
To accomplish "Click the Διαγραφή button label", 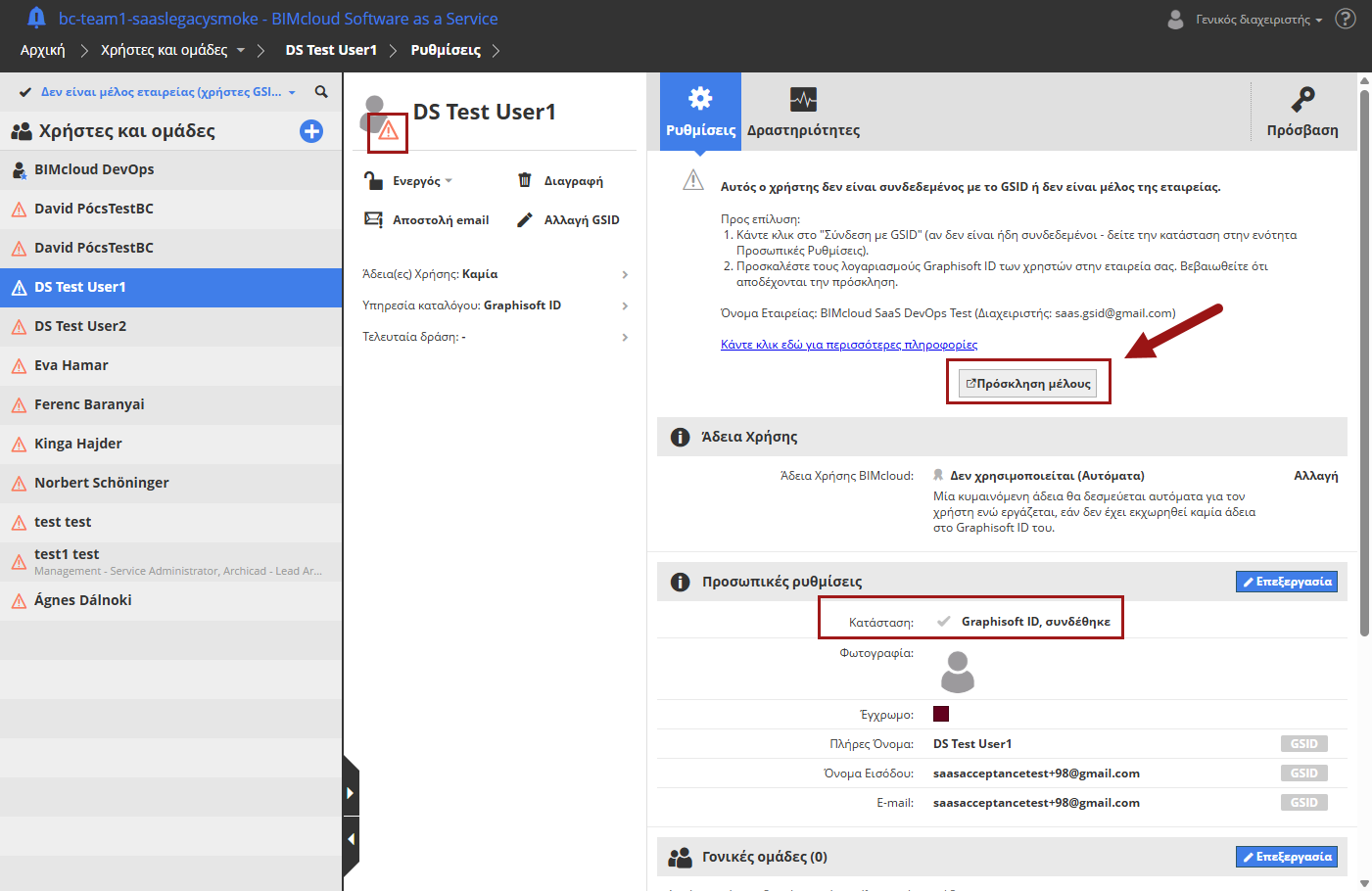I will click(x=574, y=181).
